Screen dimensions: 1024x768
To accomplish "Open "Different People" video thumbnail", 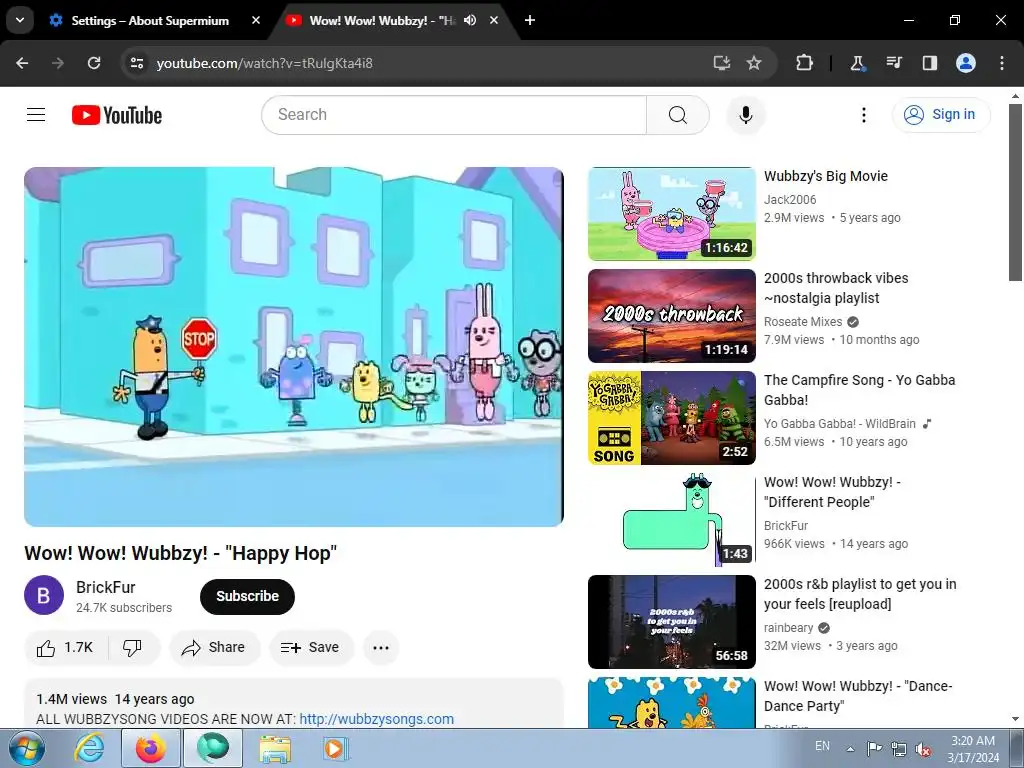I will click(671, 520).
